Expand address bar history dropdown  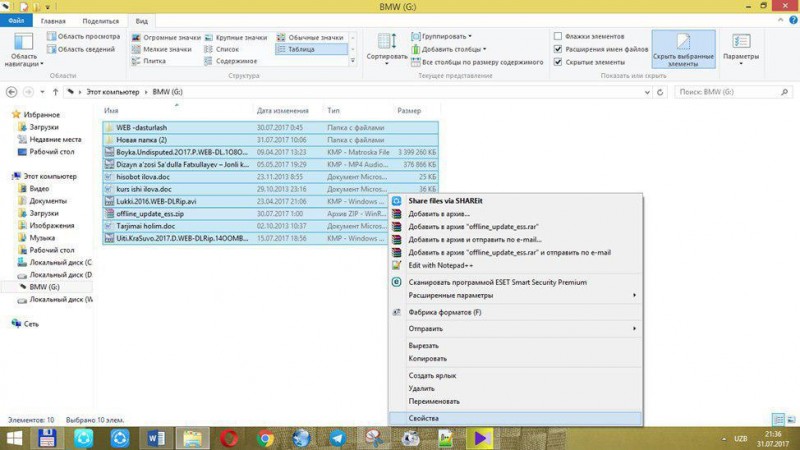coord(647,92)
